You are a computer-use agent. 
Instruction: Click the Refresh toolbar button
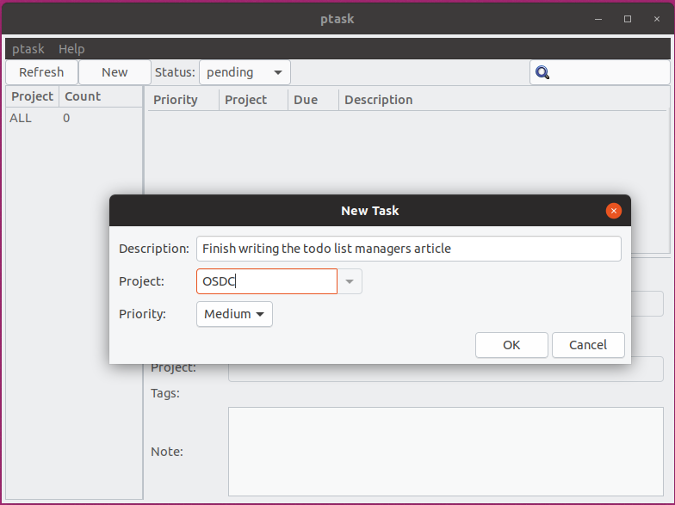pos(41,72)
